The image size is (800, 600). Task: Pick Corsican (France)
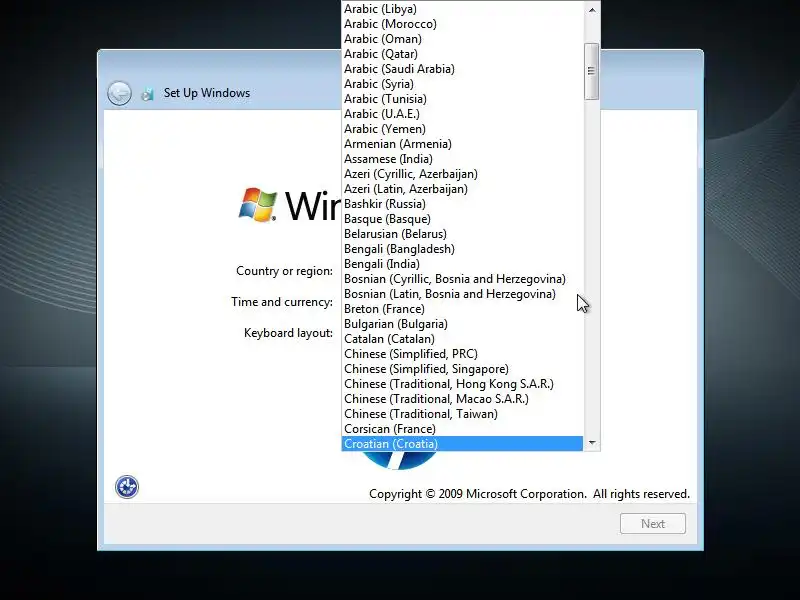click(462, 429)
